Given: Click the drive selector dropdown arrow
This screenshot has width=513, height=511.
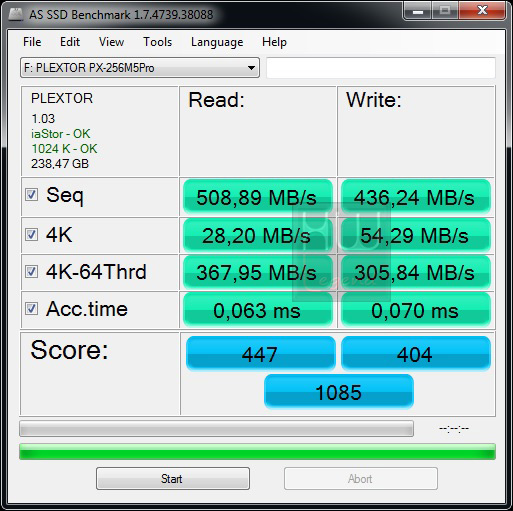Looking at the screenshot, I should [251, 68].
